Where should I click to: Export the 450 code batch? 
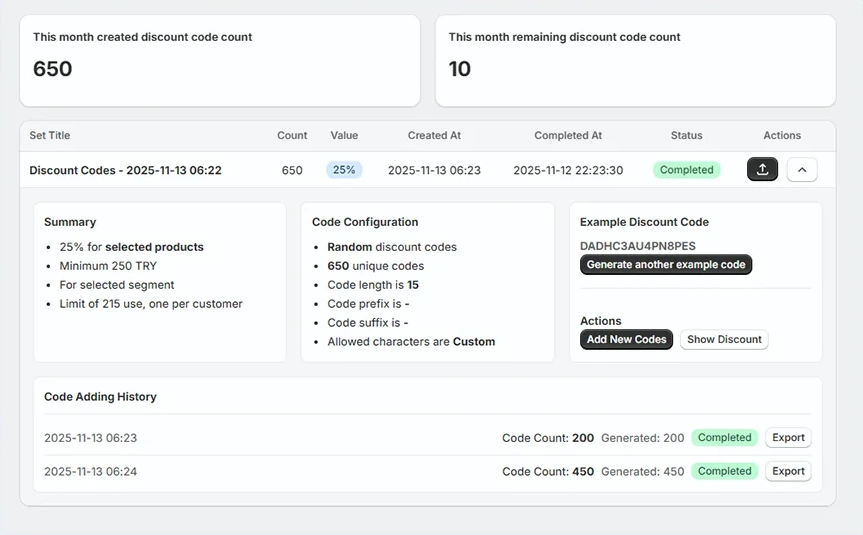[788, 471]
